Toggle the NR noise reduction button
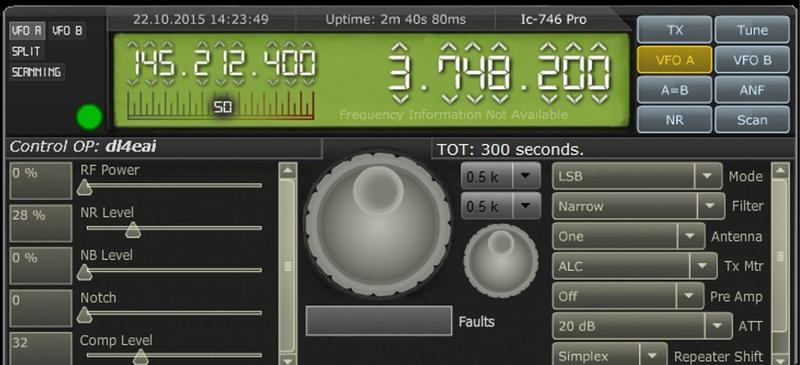800x365 pixels. coord(674,120)
